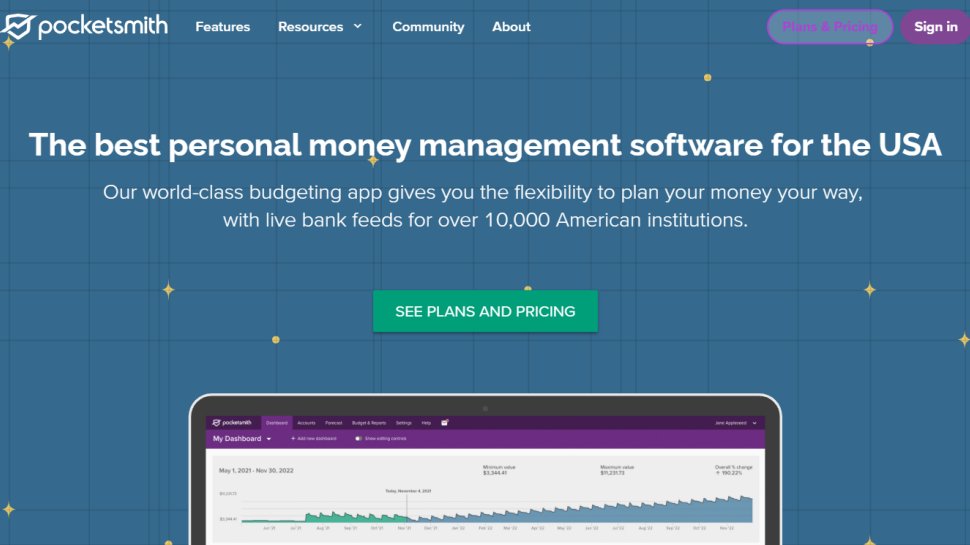Expand the Resources dropdown chevron
970x545 pixels.
[358, 27]
